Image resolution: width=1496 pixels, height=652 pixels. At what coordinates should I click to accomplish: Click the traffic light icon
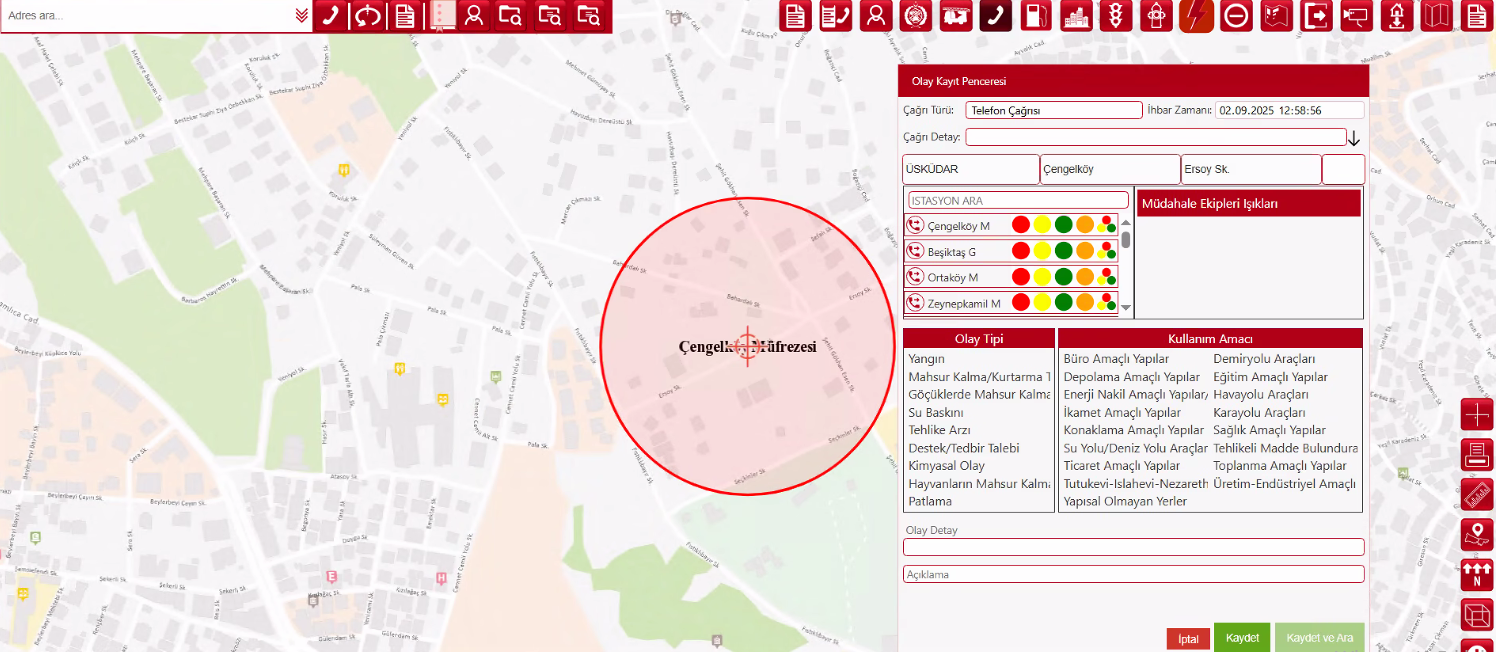1116,16
